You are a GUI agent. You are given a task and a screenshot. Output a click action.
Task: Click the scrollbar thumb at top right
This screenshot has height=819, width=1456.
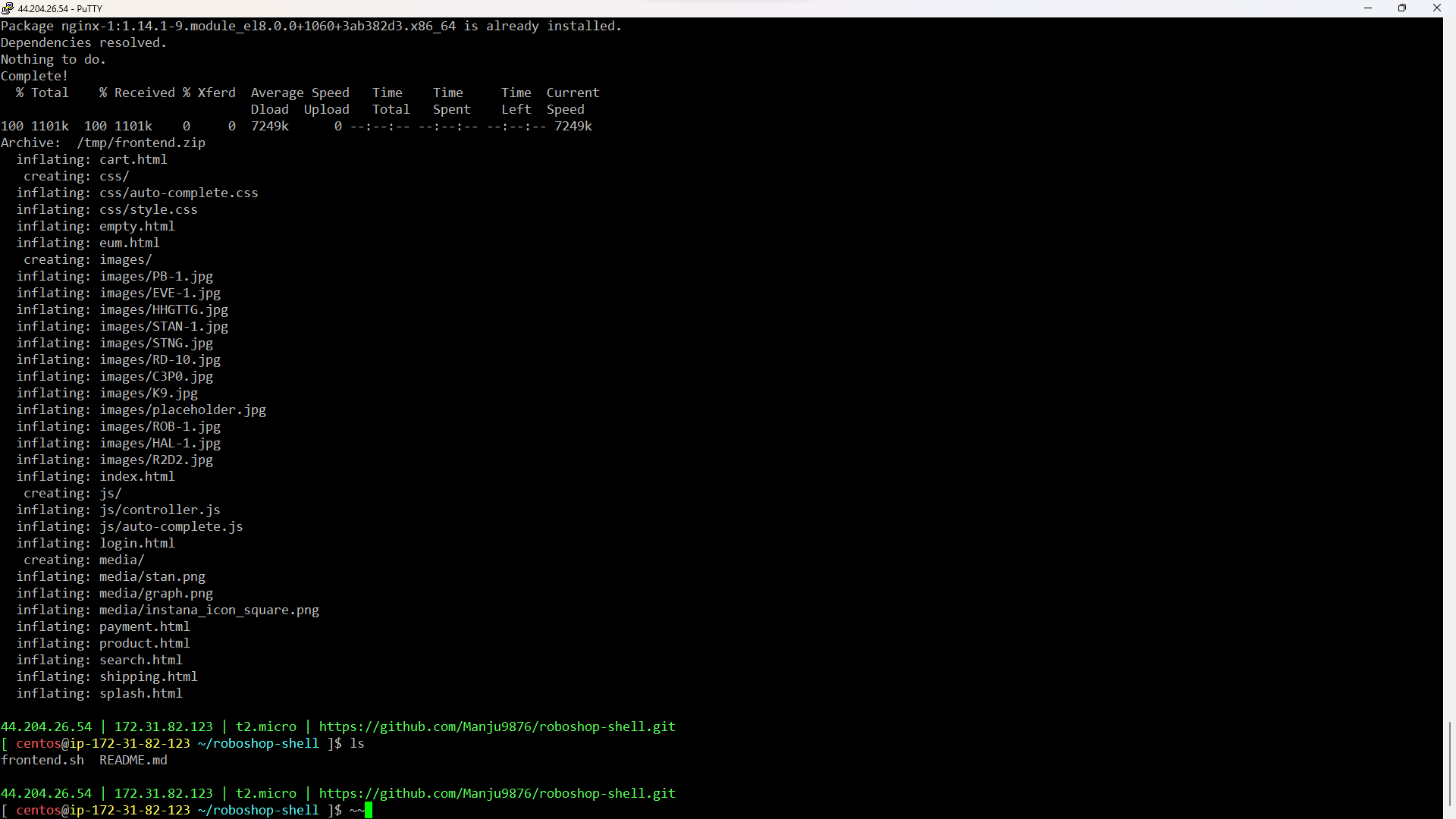1449,45
